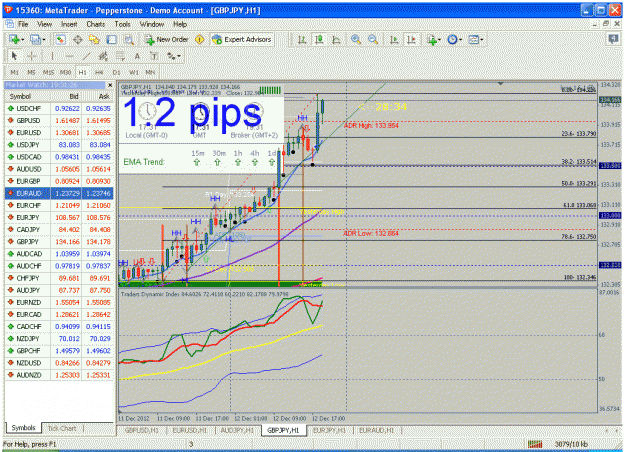The image size is (625, 452).
Task: Select the Horizontal Line drawing tool
Action: 69,56
